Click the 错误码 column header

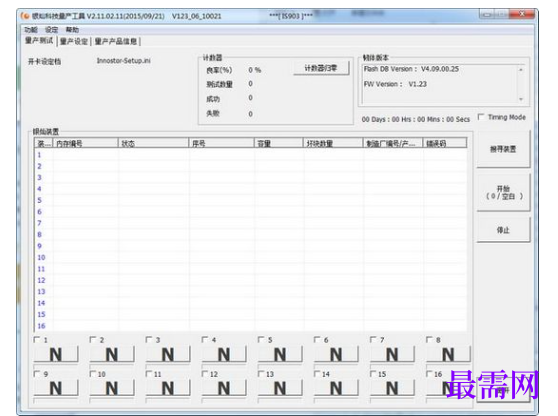click(444, 143)
